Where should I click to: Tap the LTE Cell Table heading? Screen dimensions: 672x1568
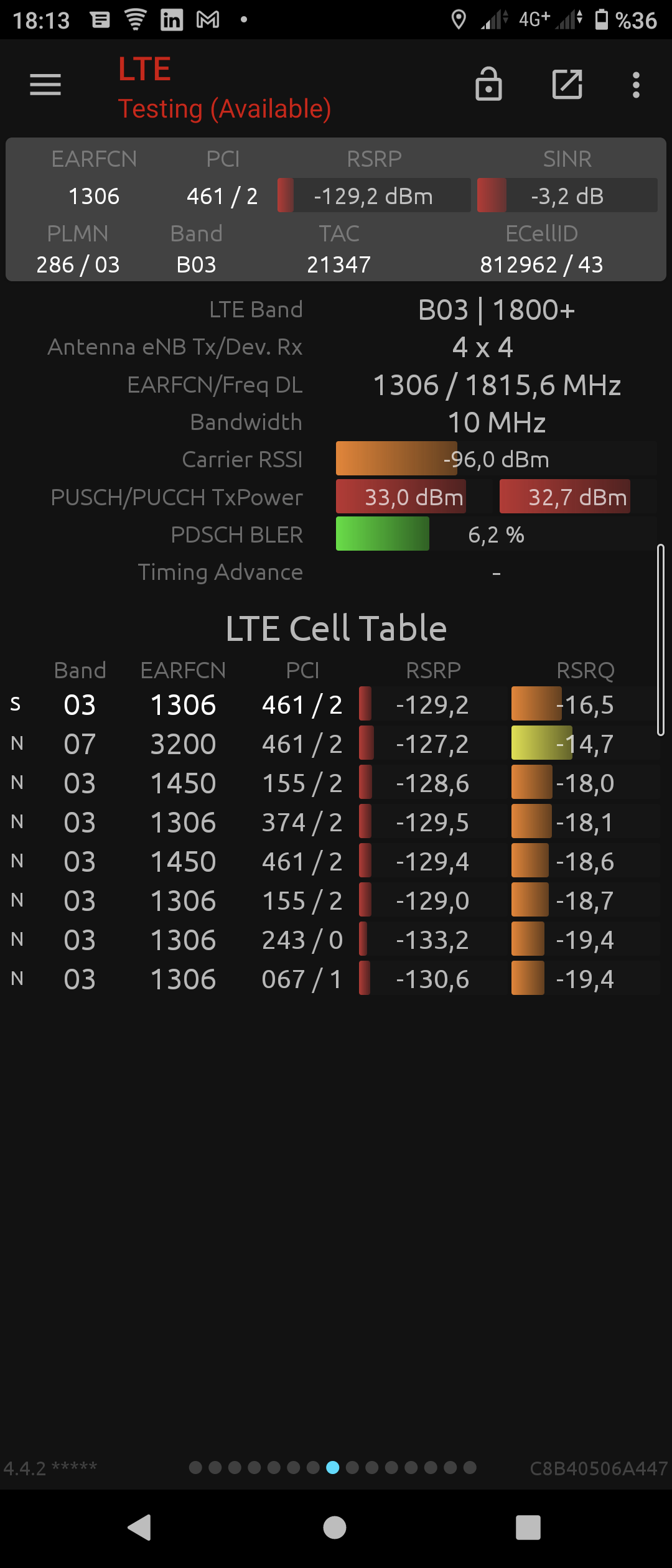pyautogui.click(x=336, y=628)
